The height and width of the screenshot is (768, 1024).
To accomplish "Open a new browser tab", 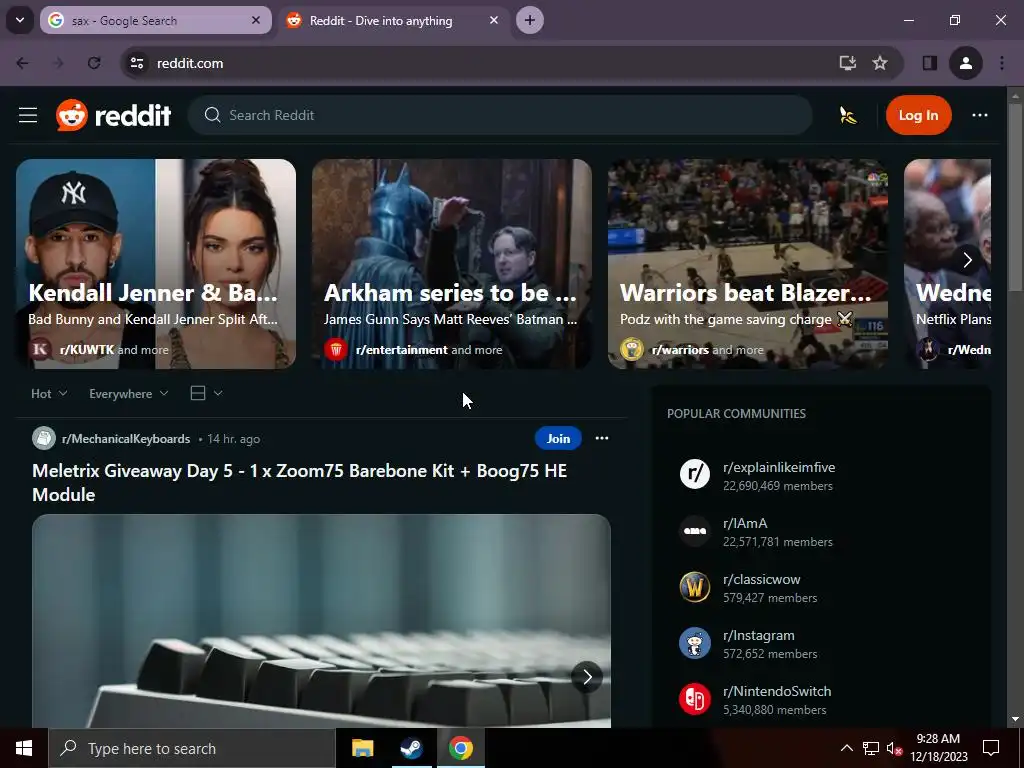I will [x=530, y=20].
